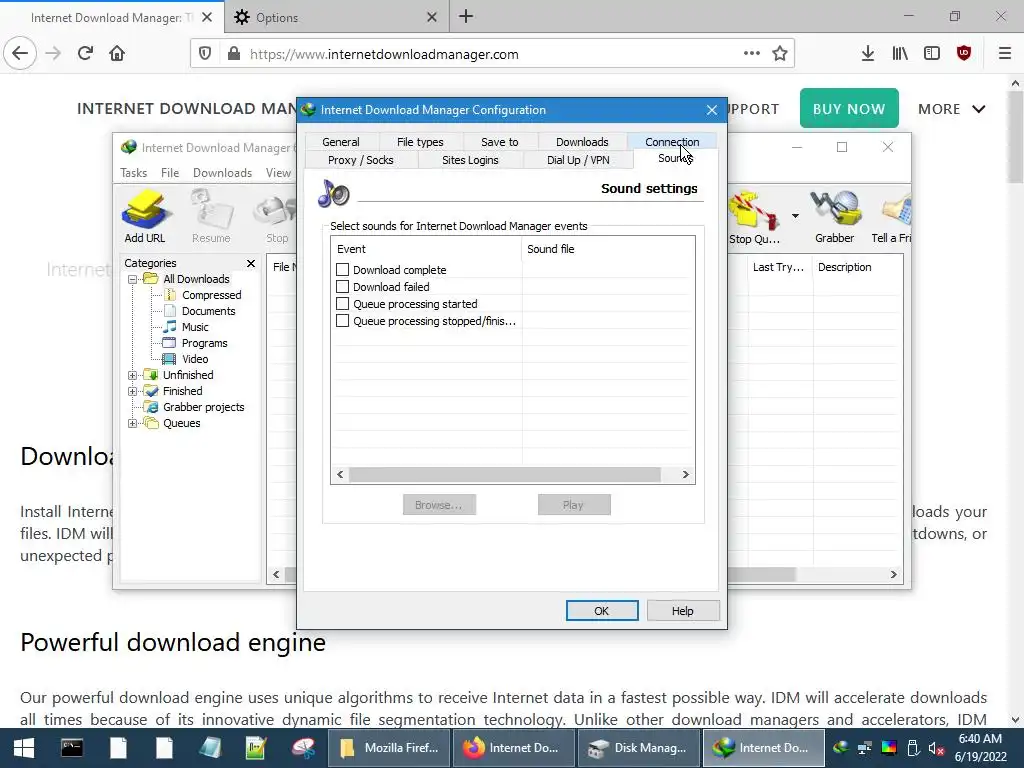
Task: Expand the Finished category node
Action: tap(133, 391)
